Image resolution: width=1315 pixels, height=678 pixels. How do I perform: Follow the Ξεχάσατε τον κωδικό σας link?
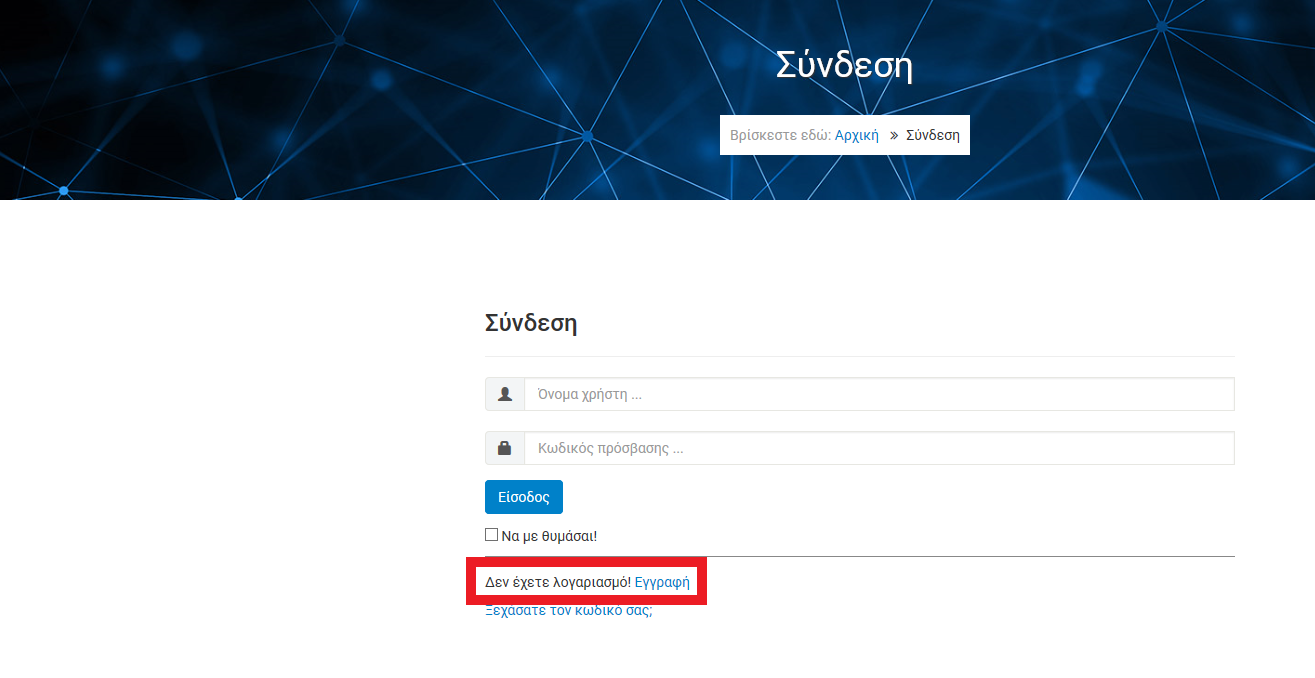pos(568,611)
